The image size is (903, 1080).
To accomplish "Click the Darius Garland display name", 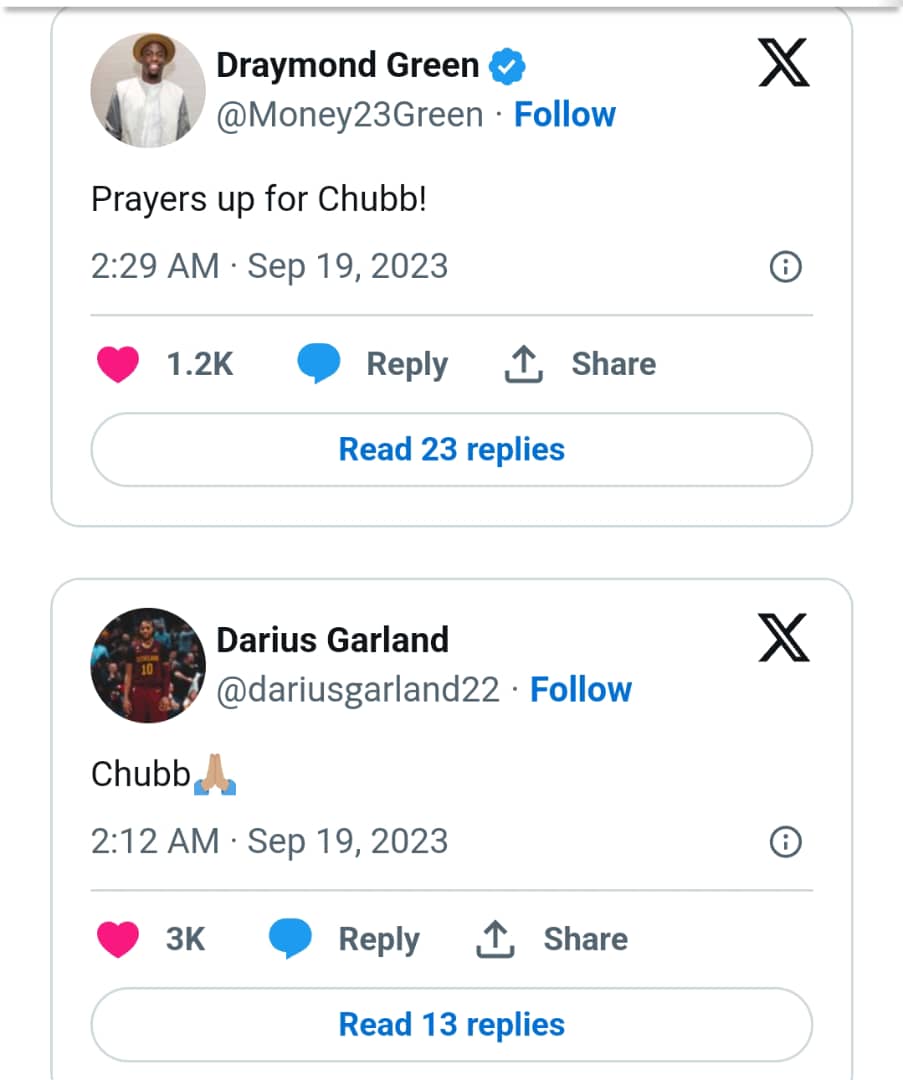I will click(x=332, y=640).
